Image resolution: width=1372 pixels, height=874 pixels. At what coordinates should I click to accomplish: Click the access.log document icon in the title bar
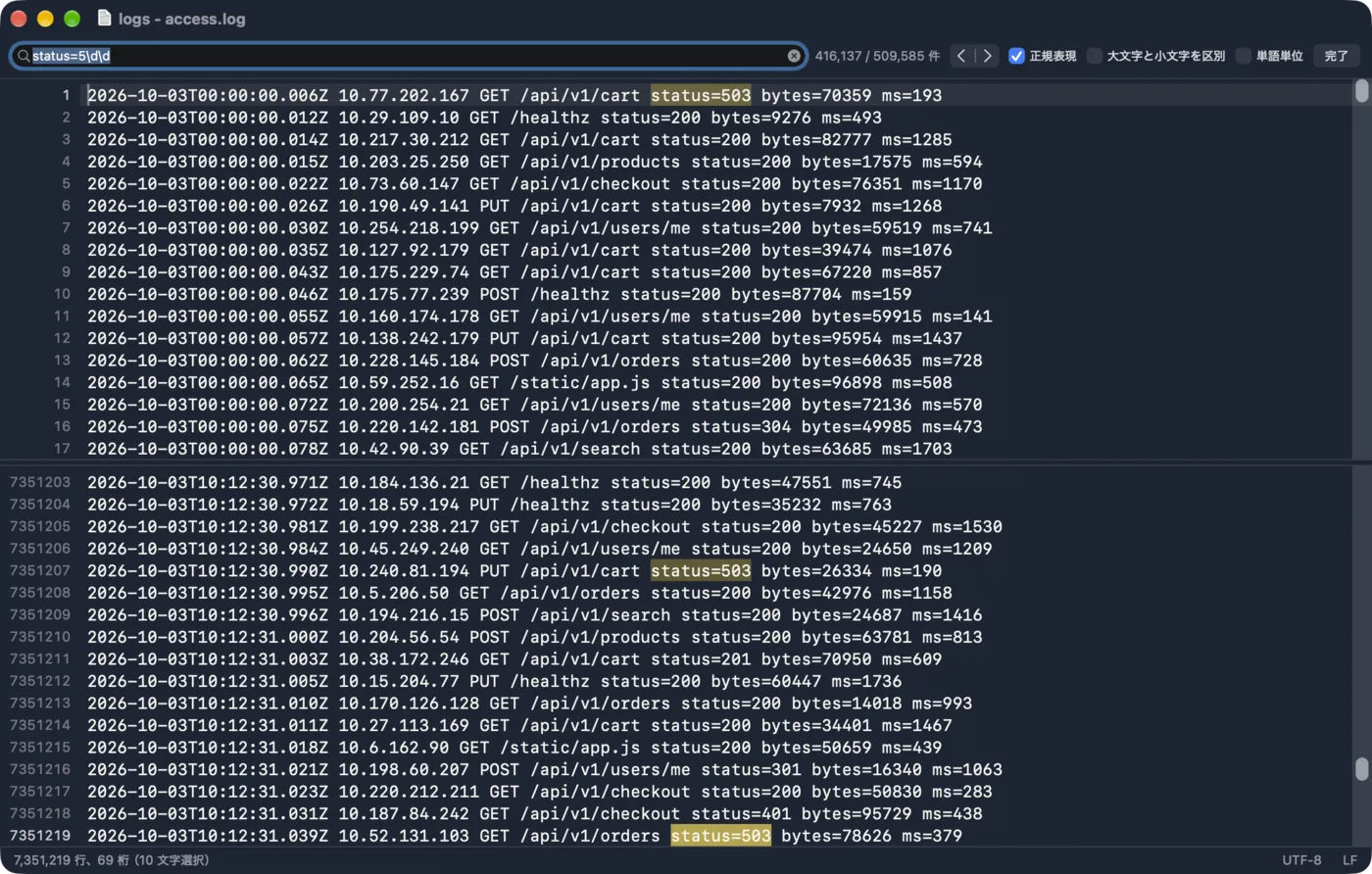click(105, 19)
